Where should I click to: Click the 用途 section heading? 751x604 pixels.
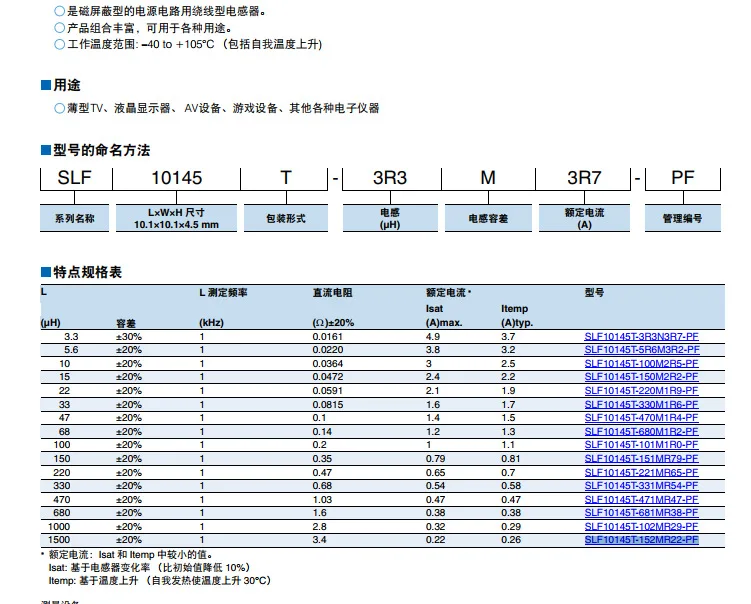click(67, 85)
